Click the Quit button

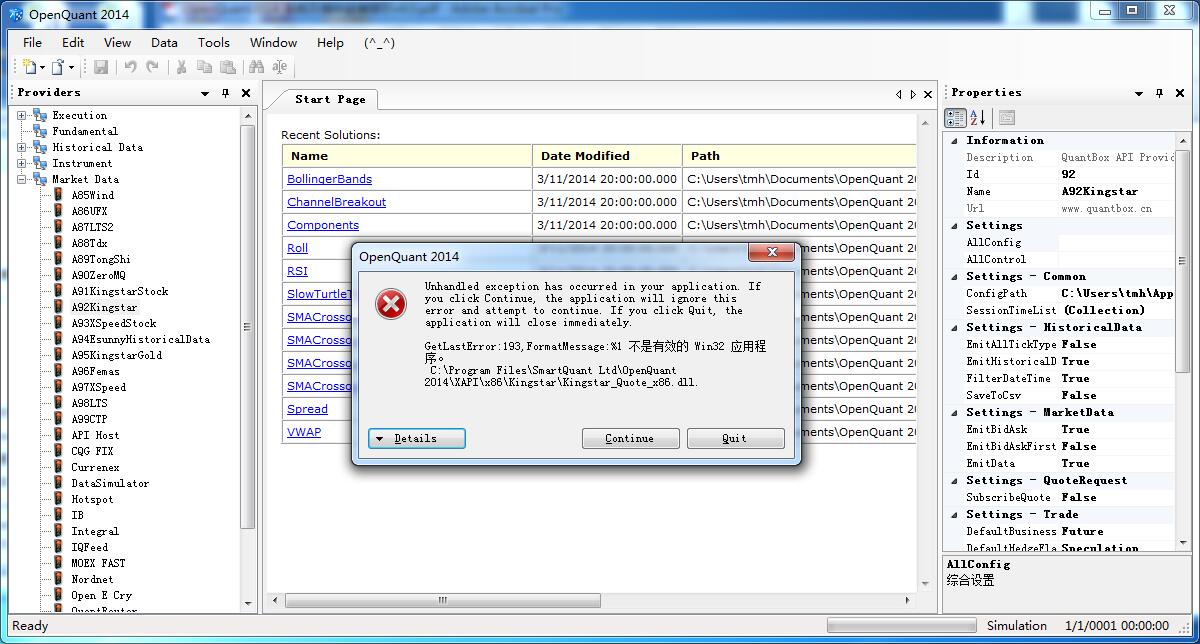[735, 438]
